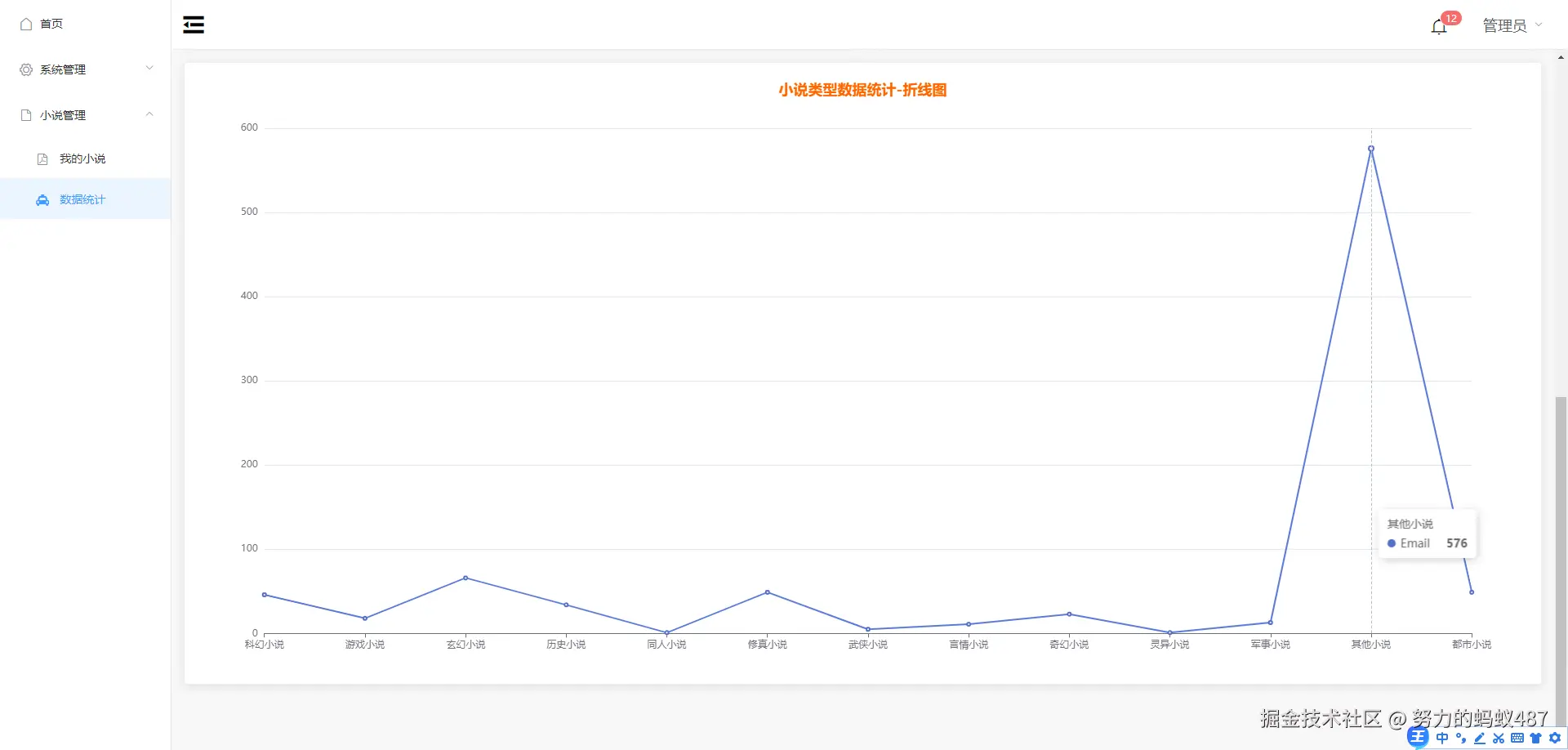The width and height of the screenshot is (1568, 750).
Task: Open the screenshot scissors icon in input toolbar
Action: pyautogui.click(x=1498, y=738)
